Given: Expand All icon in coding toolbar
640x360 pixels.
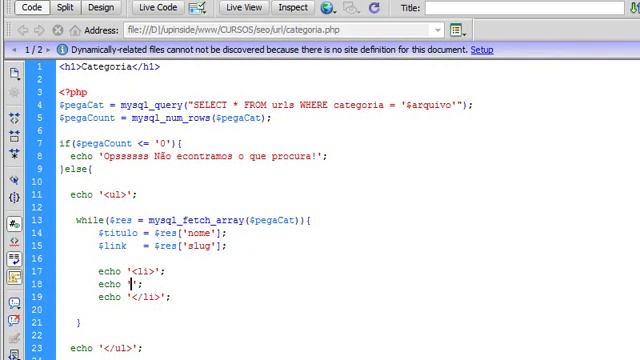Looking at the screenshot, I should click(14, 153).
